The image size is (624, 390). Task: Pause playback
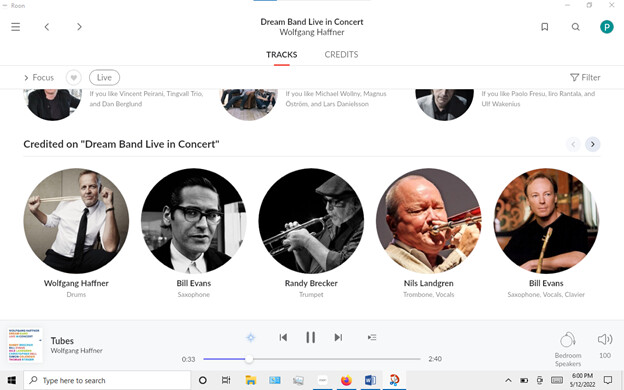tap(310, 337)
